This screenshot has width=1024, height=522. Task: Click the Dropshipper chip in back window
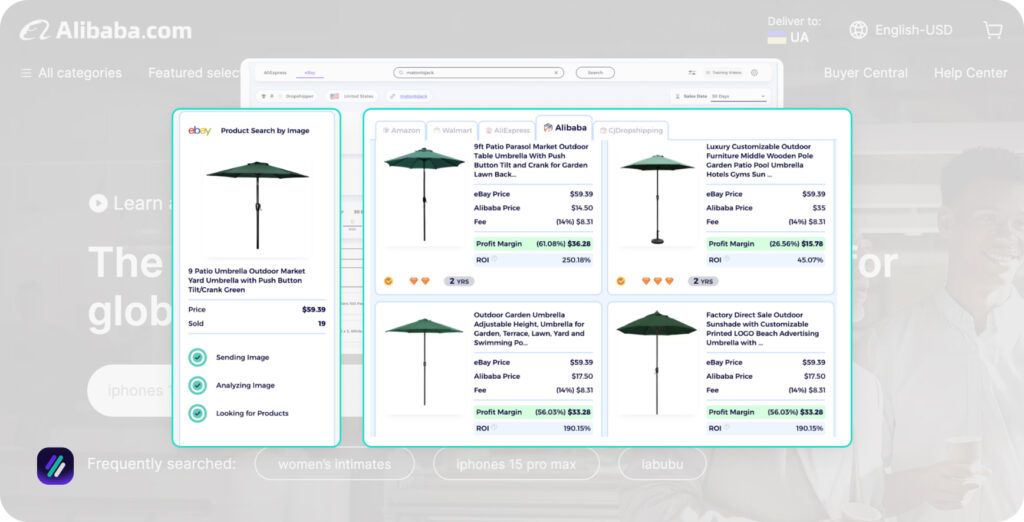click(x=287, y=96)
